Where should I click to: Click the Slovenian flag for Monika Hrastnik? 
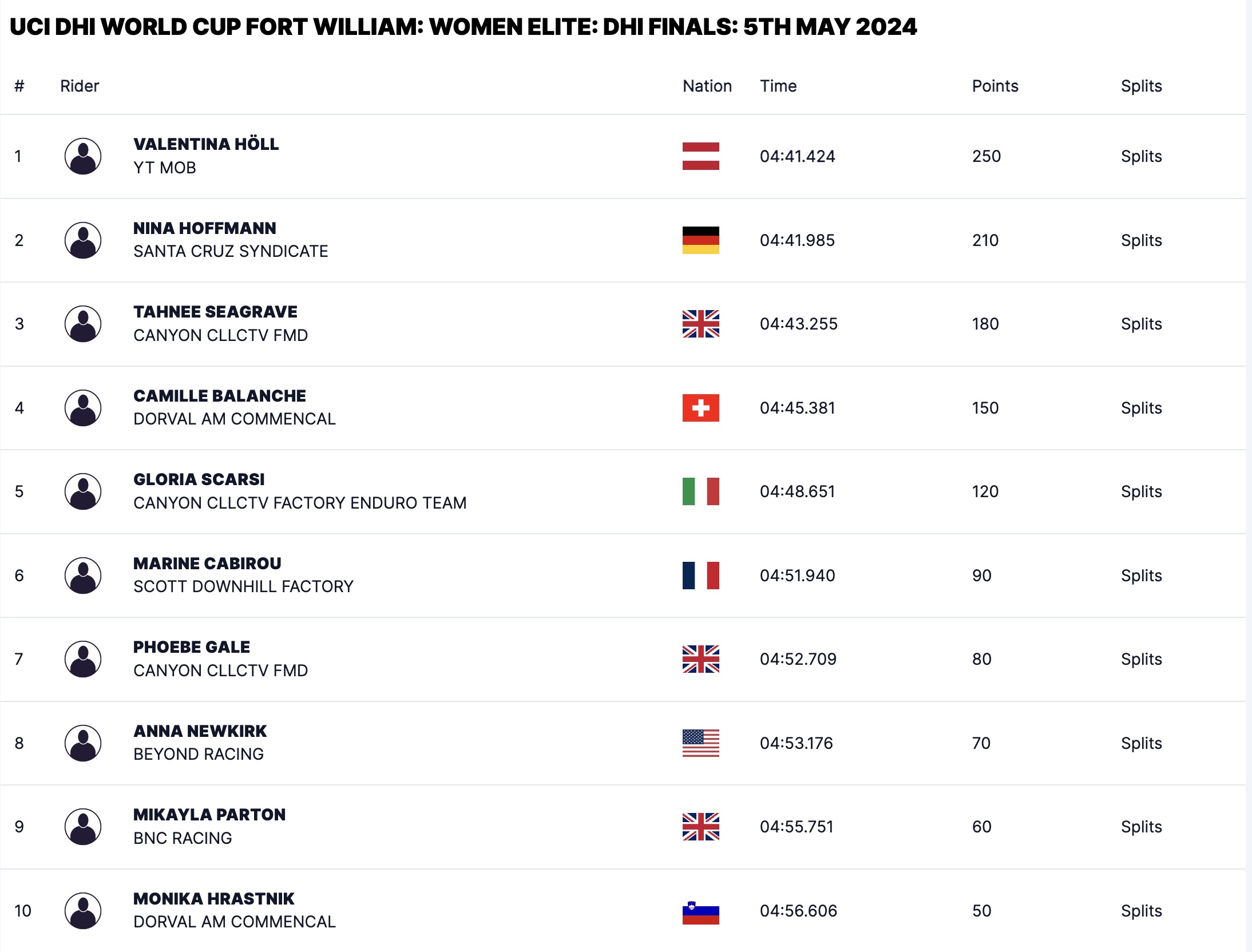[x=700, y=911]
